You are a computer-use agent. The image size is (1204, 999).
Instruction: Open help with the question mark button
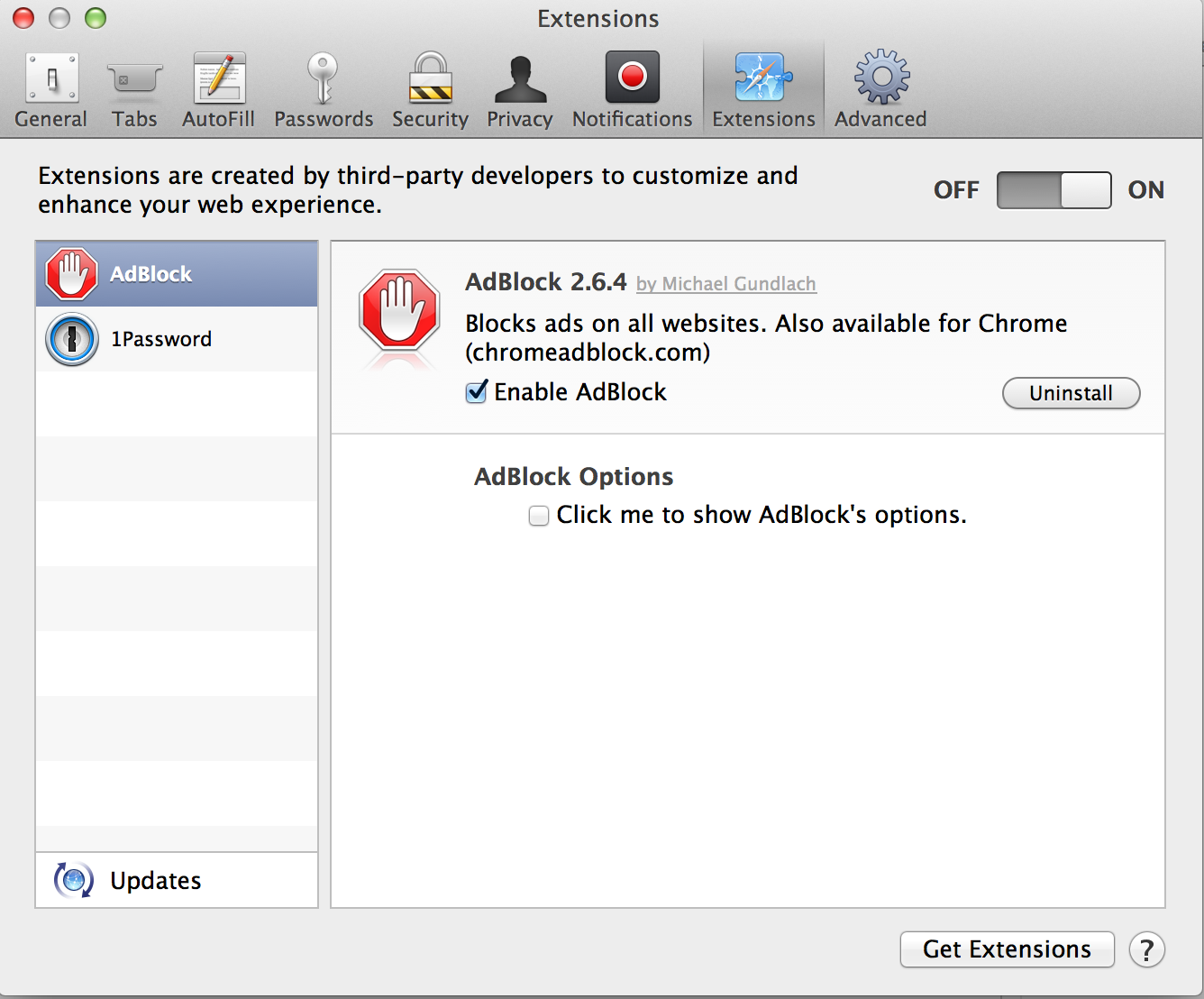pyautogui.click(x=1147, y=949)
